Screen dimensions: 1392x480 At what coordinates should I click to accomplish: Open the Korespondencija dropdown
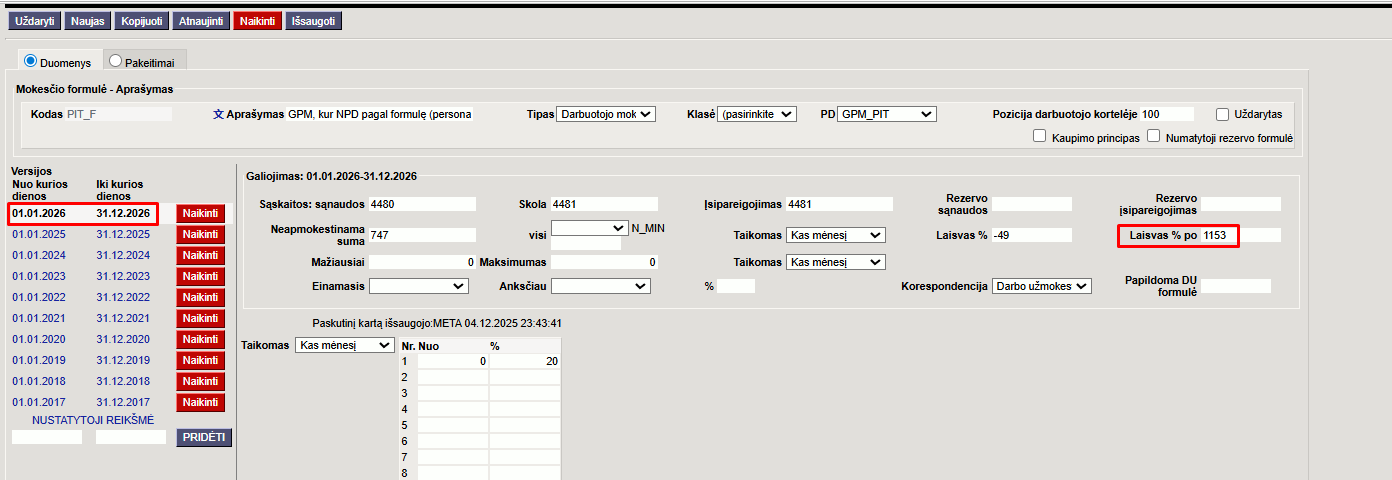click(x=1041, y=286)
